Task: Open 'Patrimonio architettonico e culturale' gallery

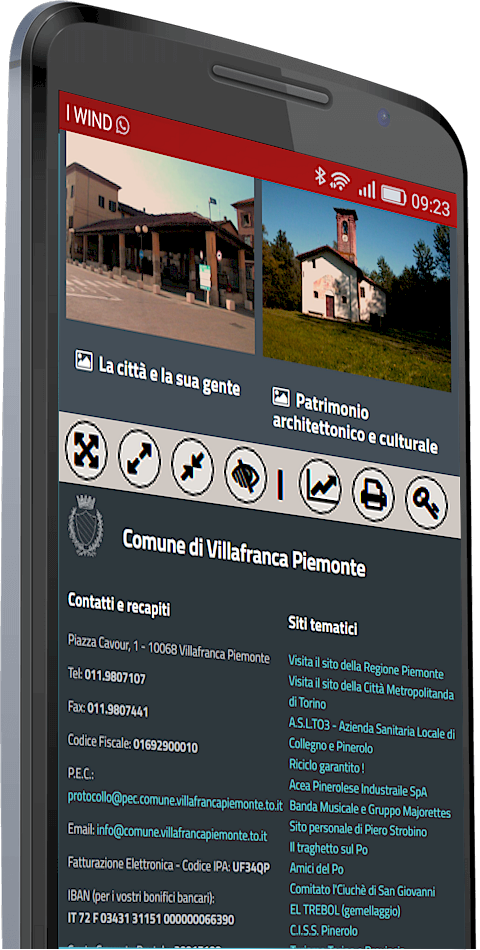Action: (355, 422)
